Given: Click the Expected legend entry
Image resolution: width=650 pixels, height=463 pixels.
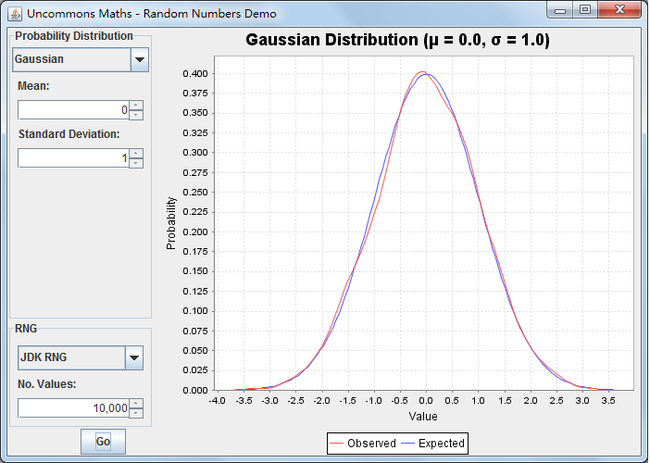Looking at the screenshot, I should (x=433, y=444).
